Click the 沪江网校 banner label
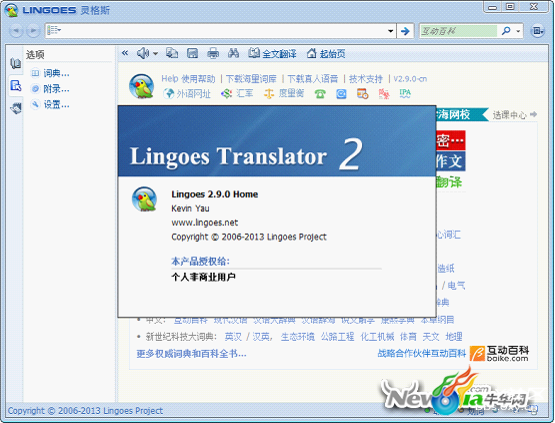Viewport: 555px width, 423px height. [461, 114]
